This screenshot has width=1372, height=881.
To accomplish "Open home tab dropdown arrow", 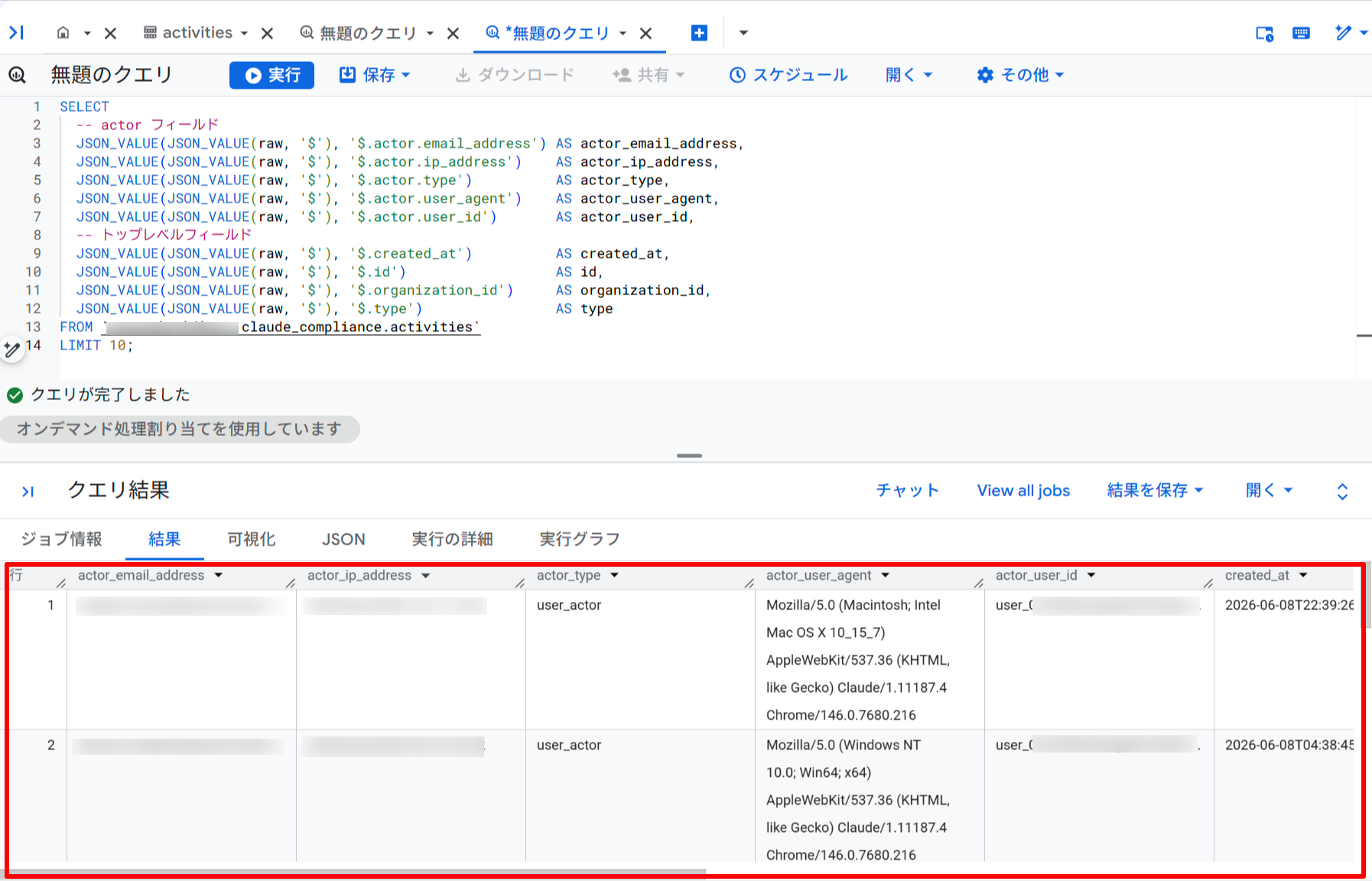I will coord(87,33).
